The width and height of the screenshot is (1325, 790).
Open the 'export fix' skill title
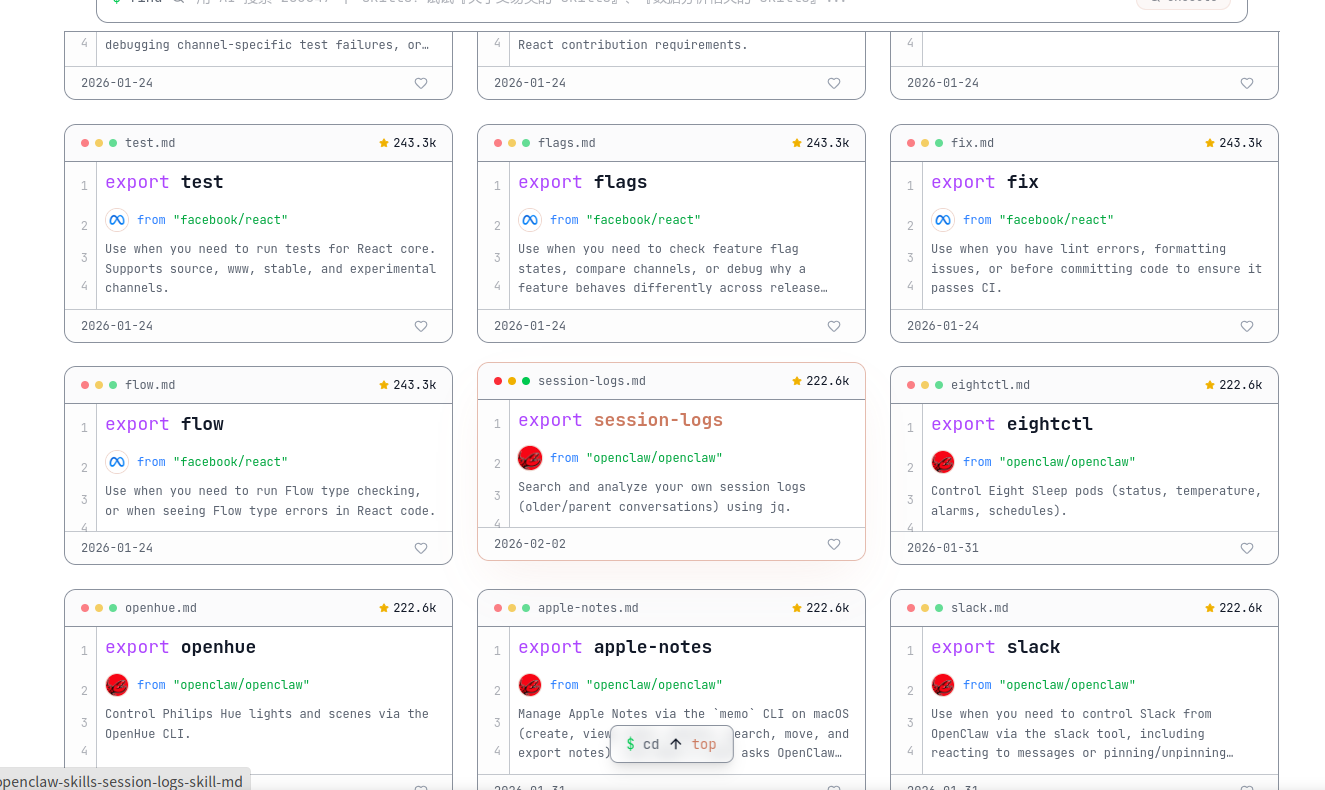[x=985, y=182]
